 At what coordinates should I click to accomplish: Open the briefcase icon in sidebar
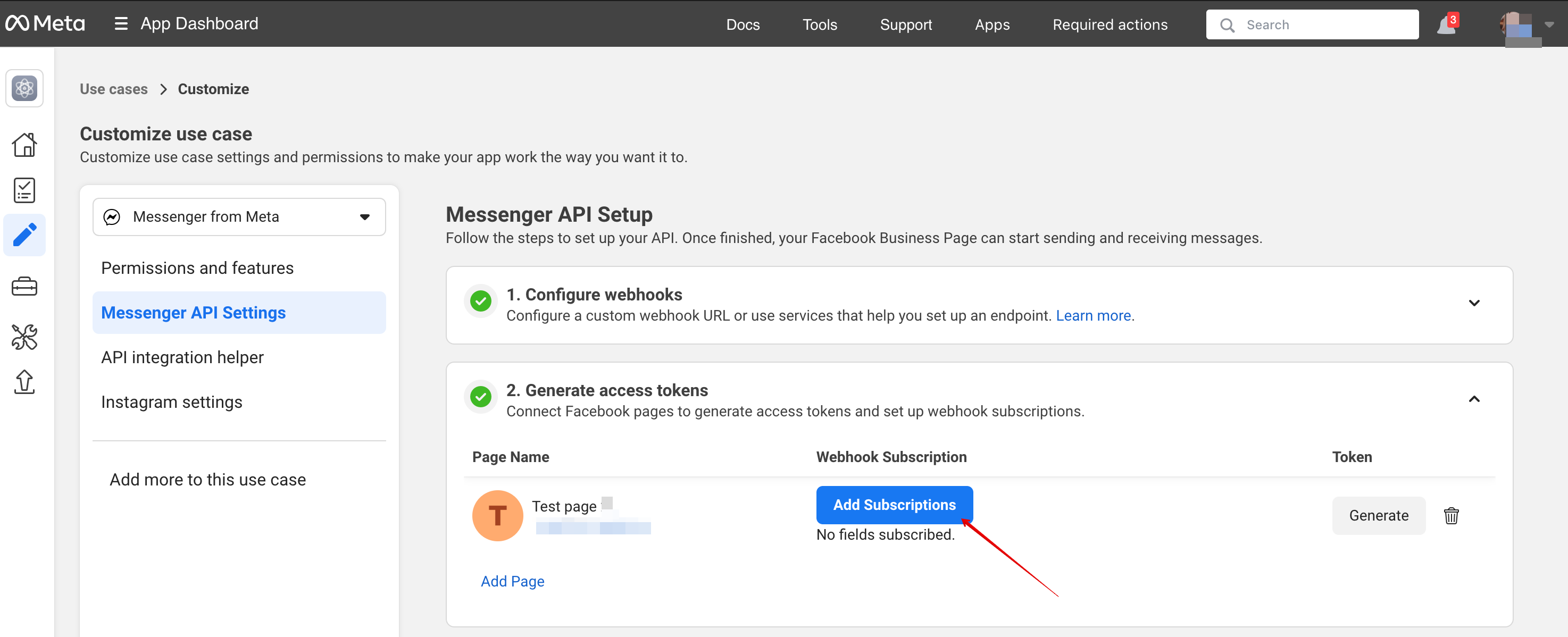coord(24,286)
